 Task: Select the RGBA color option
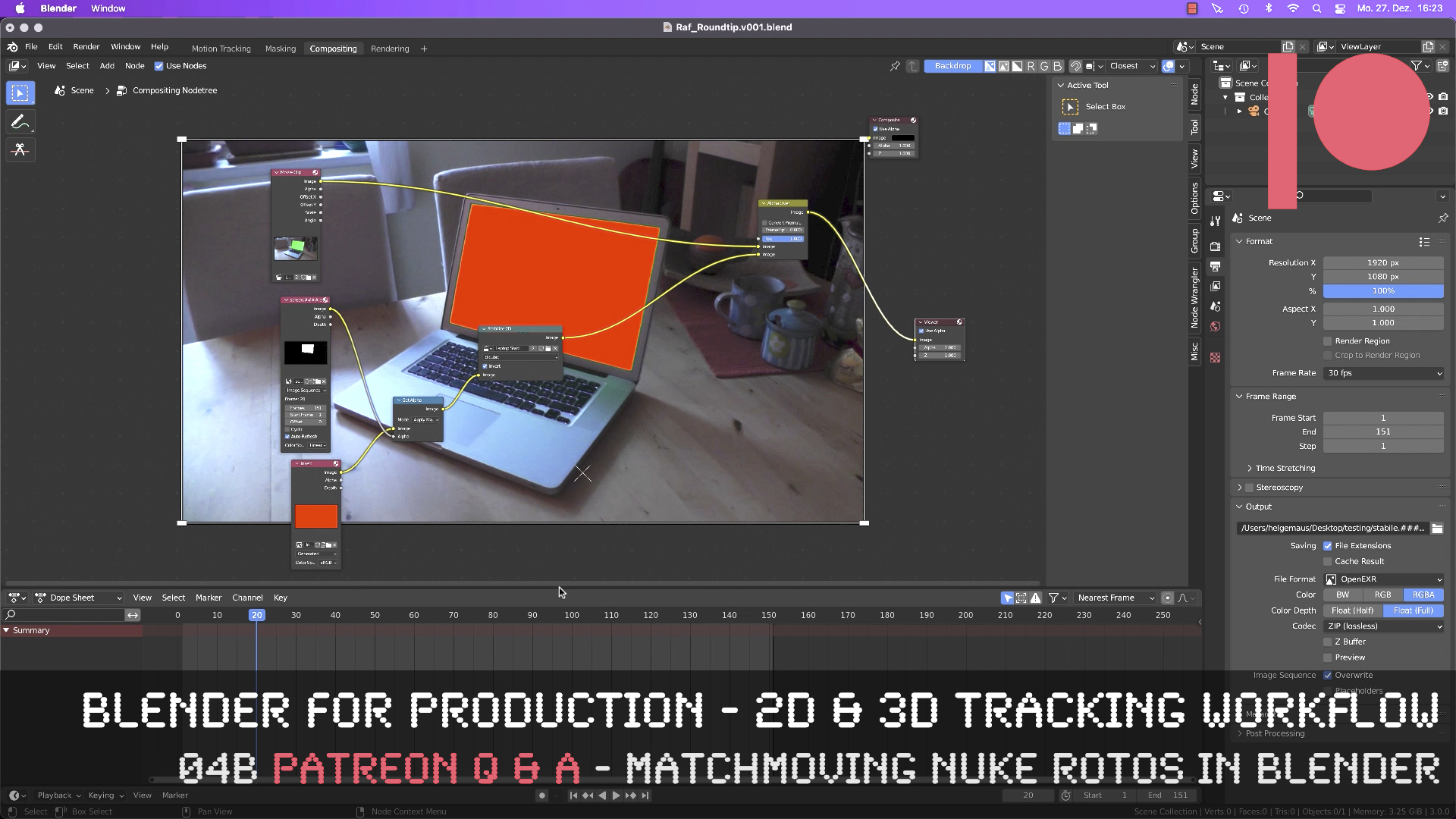click(x=1423, y=595)
